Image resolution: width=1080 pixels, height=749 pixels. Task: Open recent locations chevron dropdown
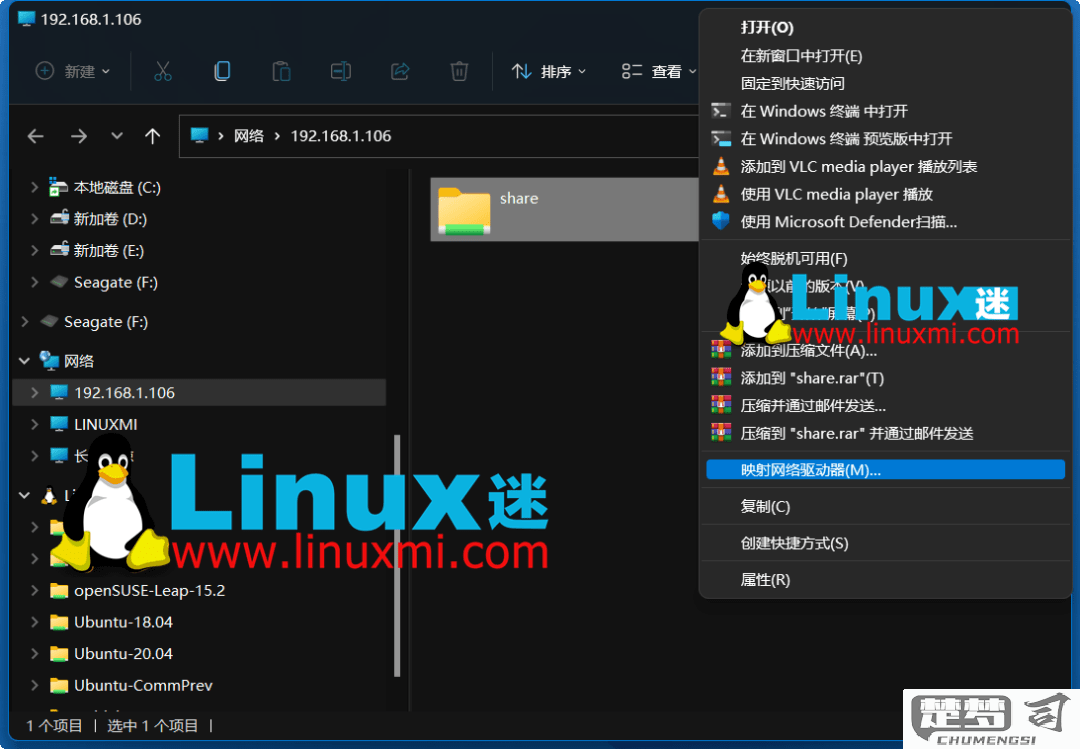pyautogui.click(x=117, y=136)
